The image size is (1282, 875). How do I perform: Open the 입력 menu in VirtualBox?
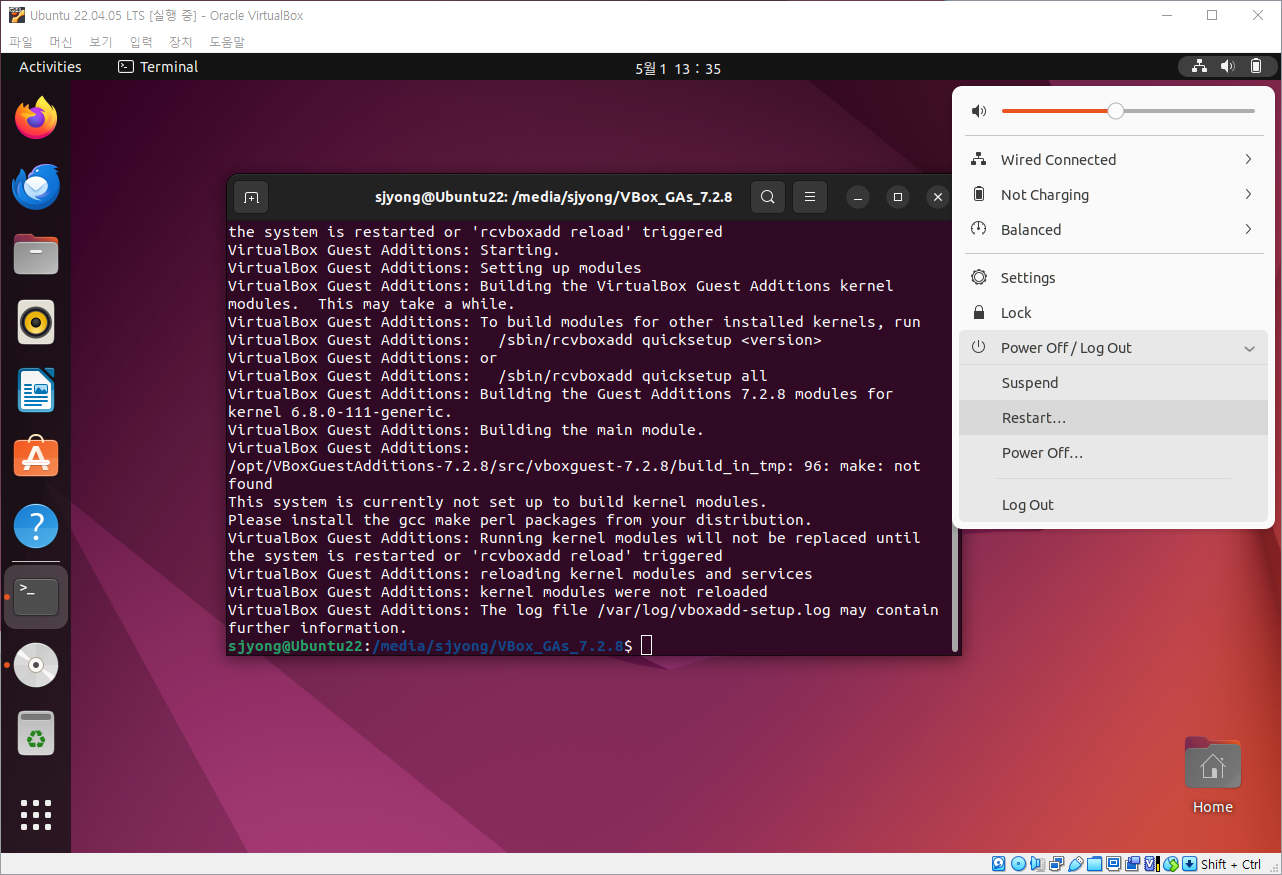click(141, 42)
